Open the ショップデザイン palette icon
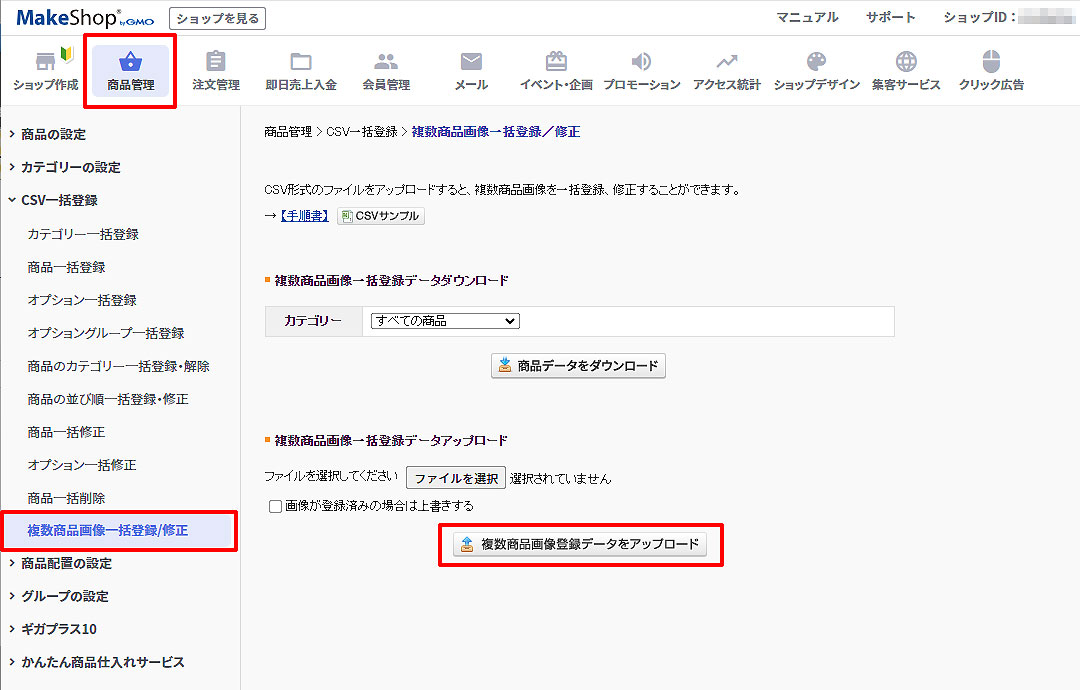 (816, 62)
